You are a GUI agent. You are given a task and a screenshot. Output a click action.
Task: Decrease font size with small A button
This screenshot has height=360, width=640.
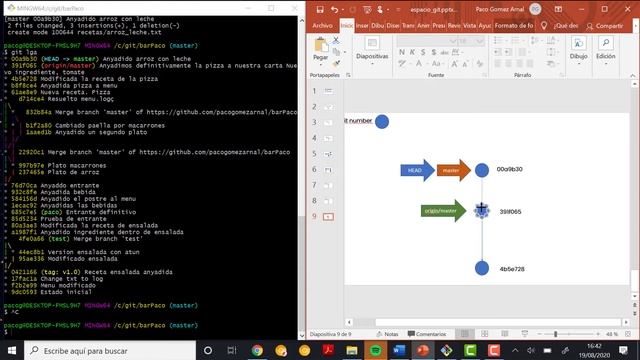click(x=465, y=64)
